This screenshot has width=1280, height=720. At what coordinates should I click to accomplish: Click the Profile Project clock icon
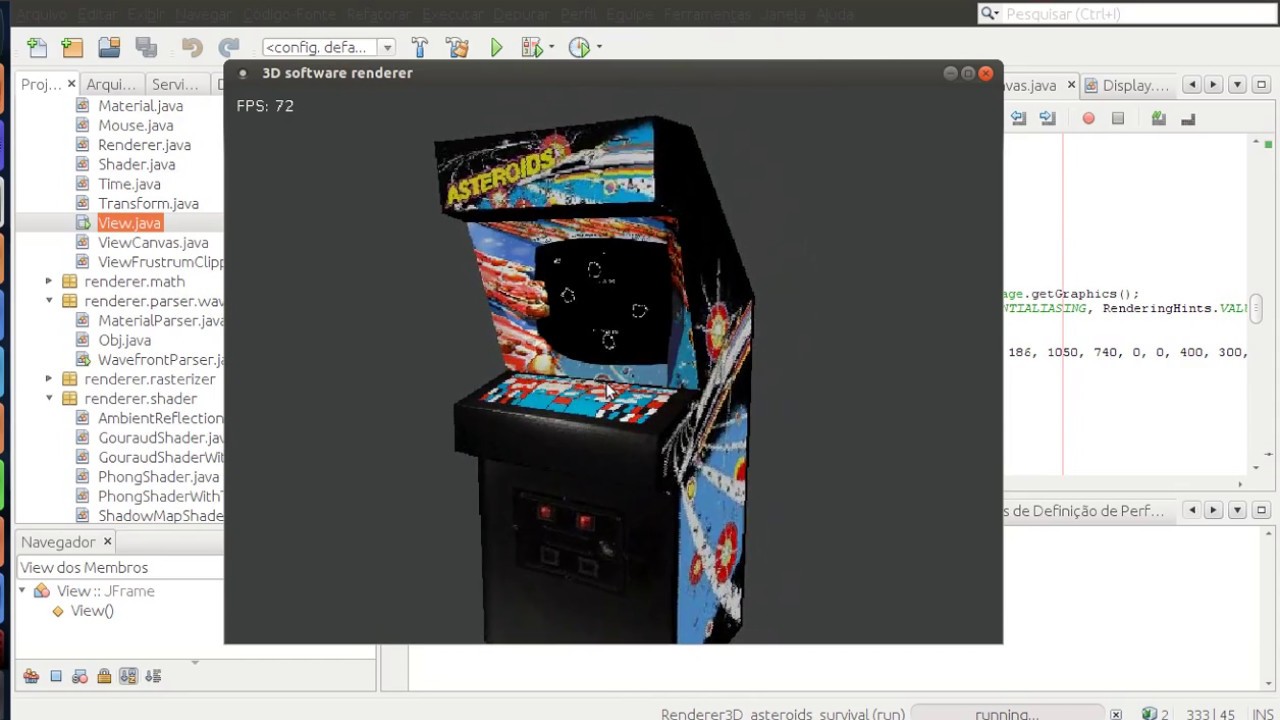(579, 47)
